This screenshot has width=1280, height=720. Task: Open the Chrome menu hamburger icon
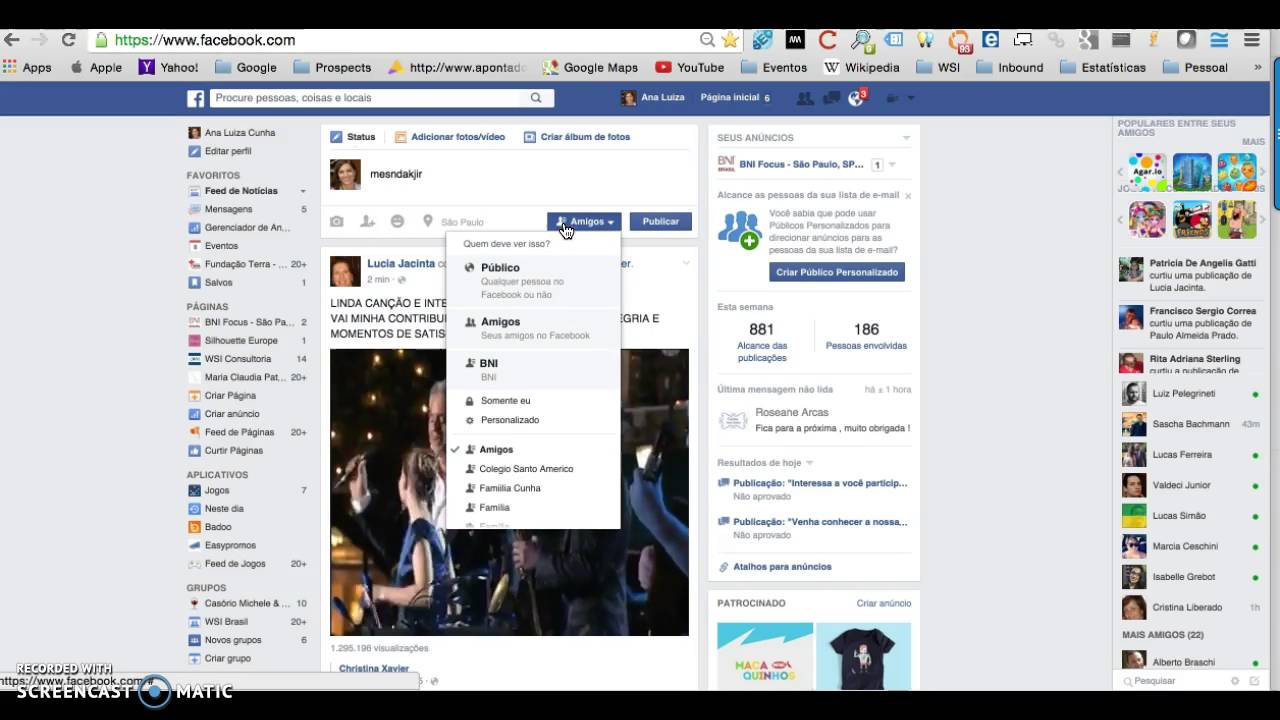point(1251,40)
